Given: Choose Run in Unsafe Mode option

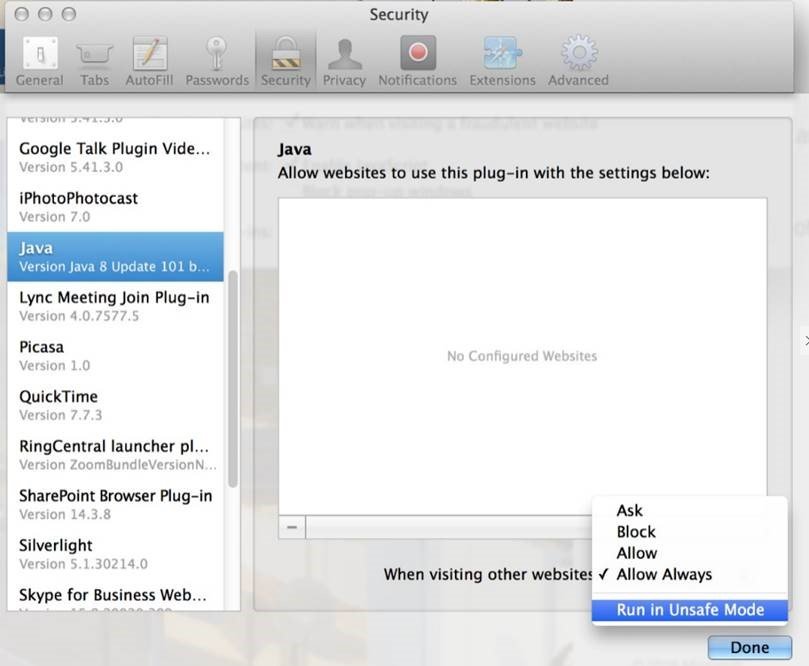Looking at the screenshot, I should click(x=689, y=610).
